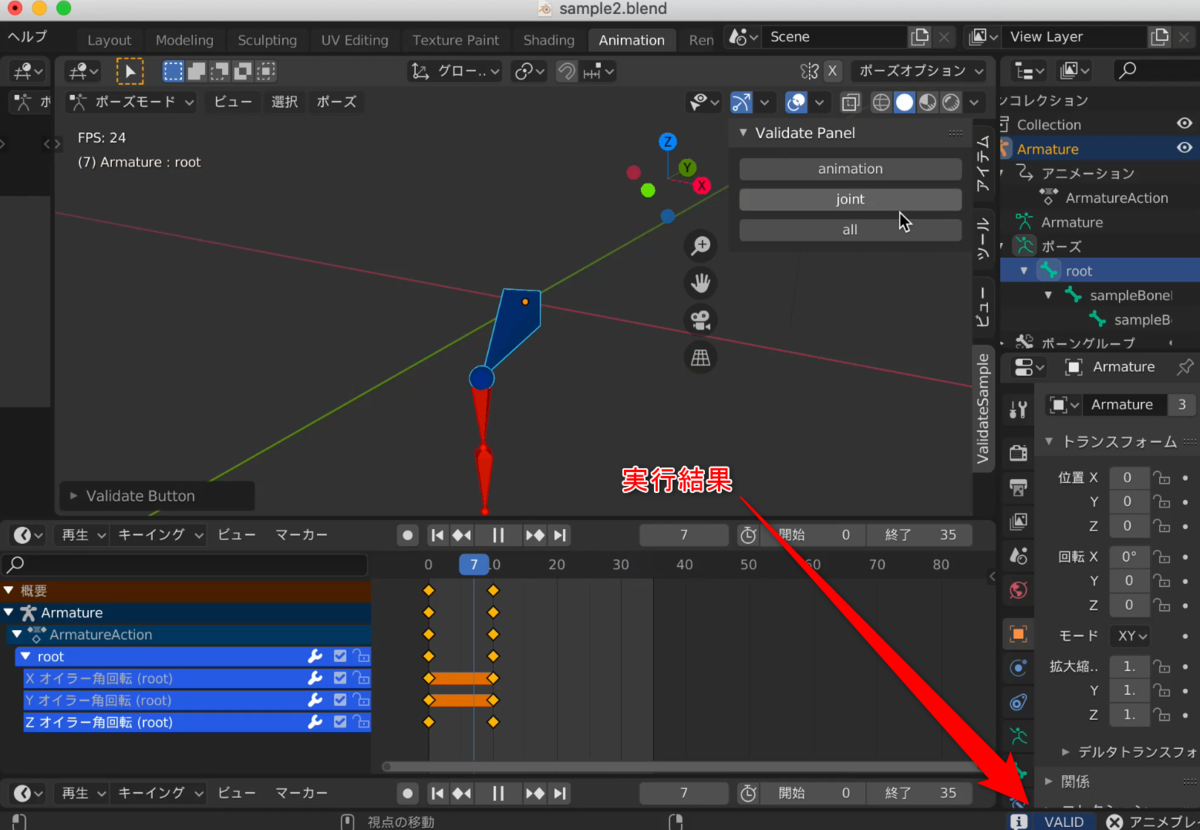The height and width of the screenshot is (830, 1200).
Task: Switch viewport to wireframe shading
Action: coord(881,102)
